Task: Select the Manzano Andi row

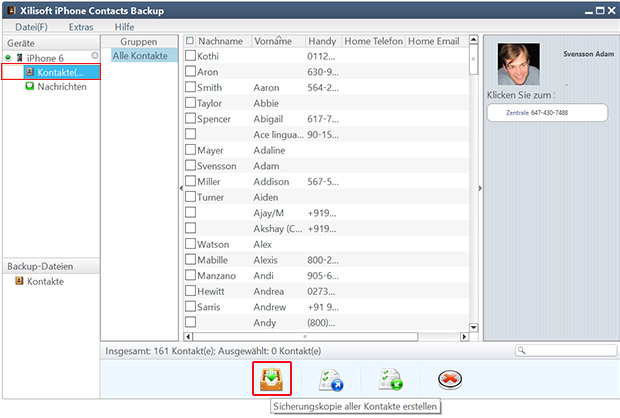Action: 326,275
